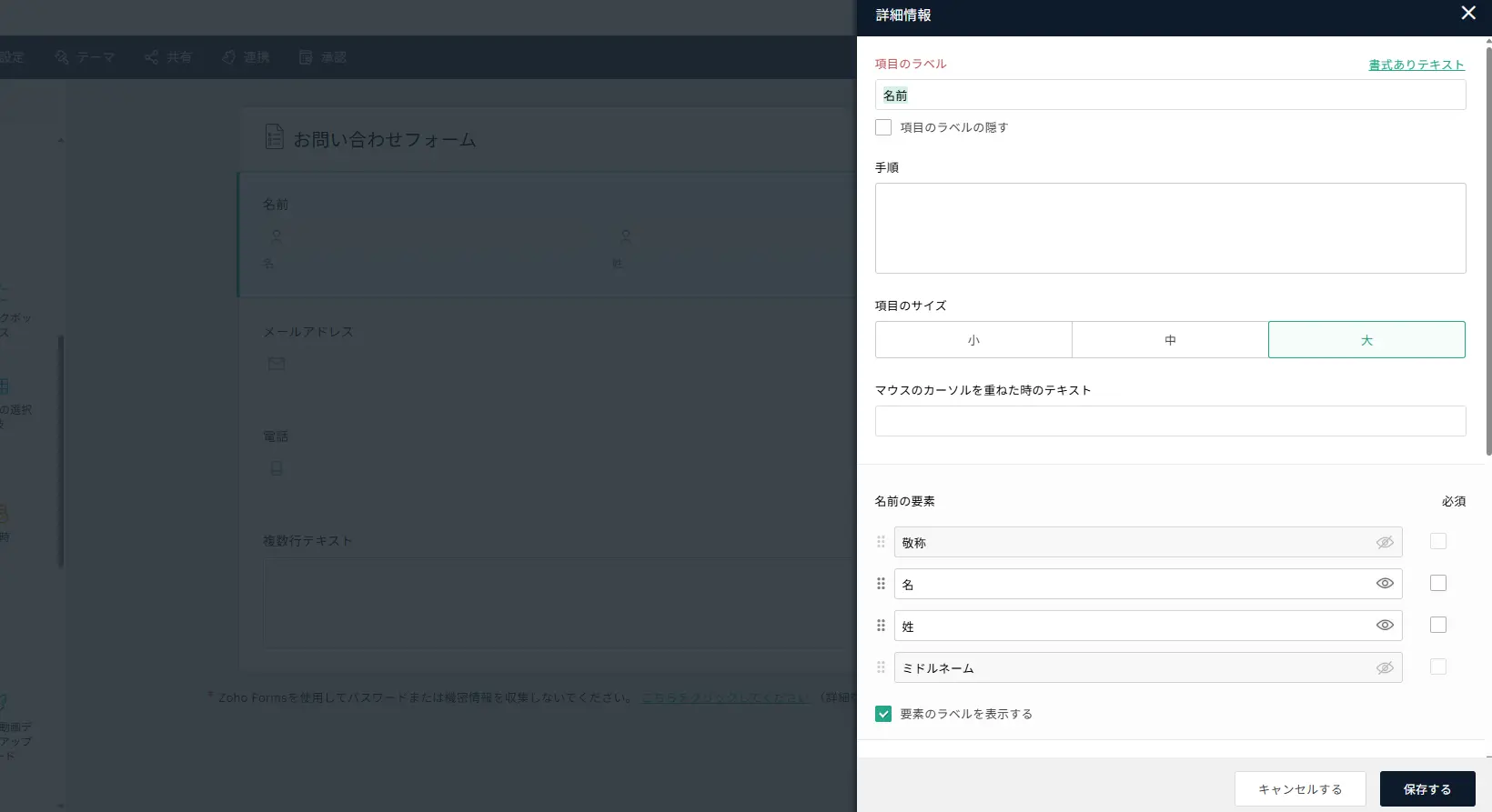Open the テーマ tab in background toolbar
This screenshot has height=812, width=1492.
[x=85, y=57]
